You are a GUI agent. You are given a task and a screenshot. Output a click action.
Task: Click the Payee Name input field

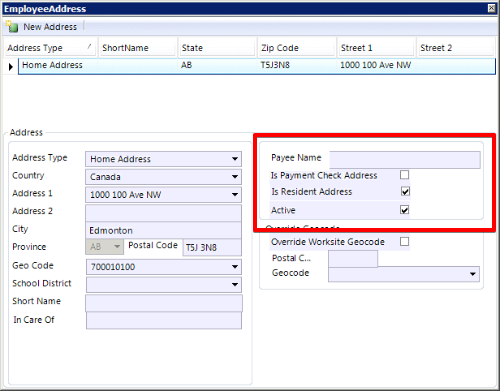(405, 159)
